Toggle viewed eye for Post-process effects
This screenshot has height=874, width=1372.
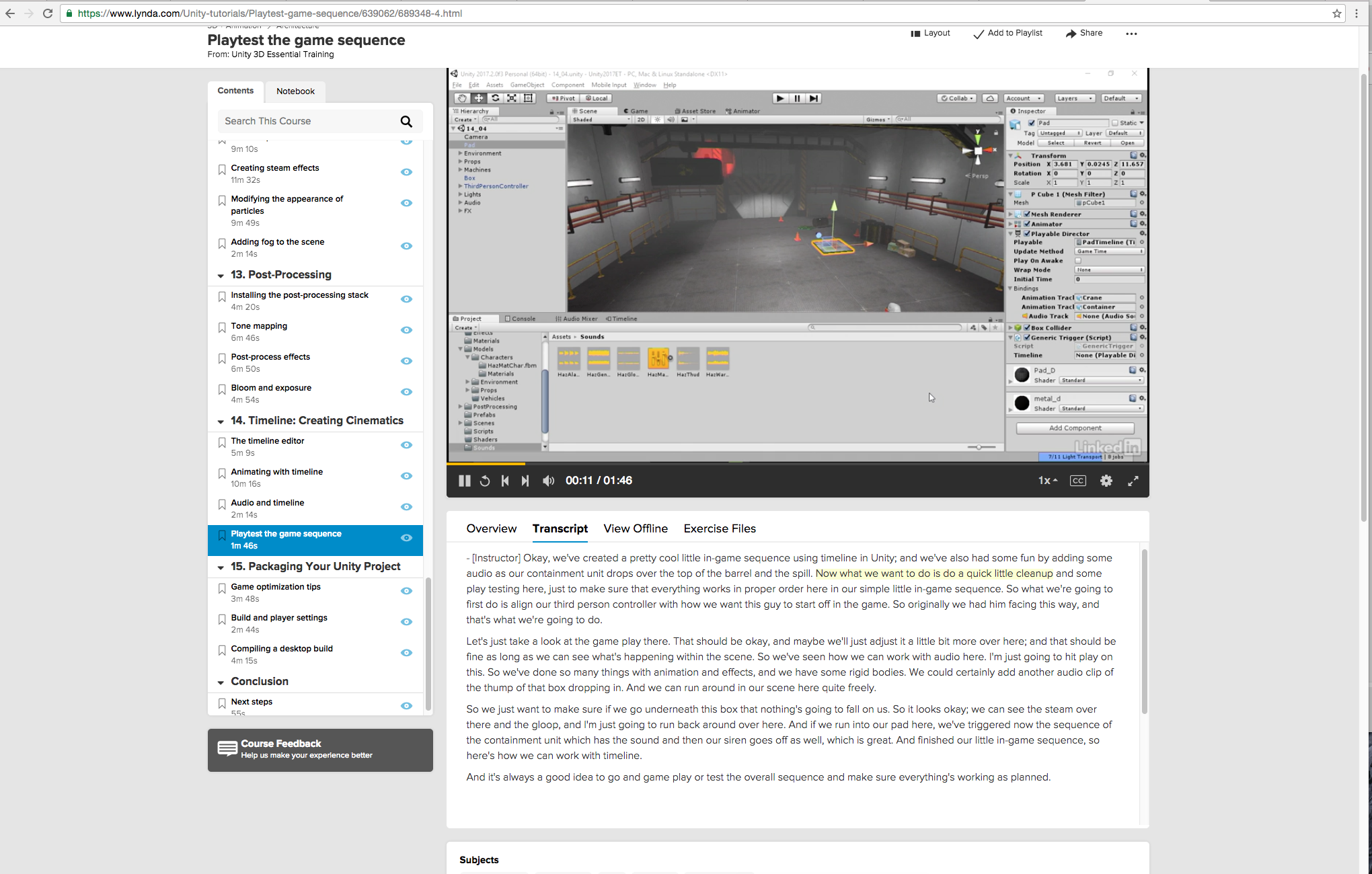pyautogui.click(x=406, y=361)
